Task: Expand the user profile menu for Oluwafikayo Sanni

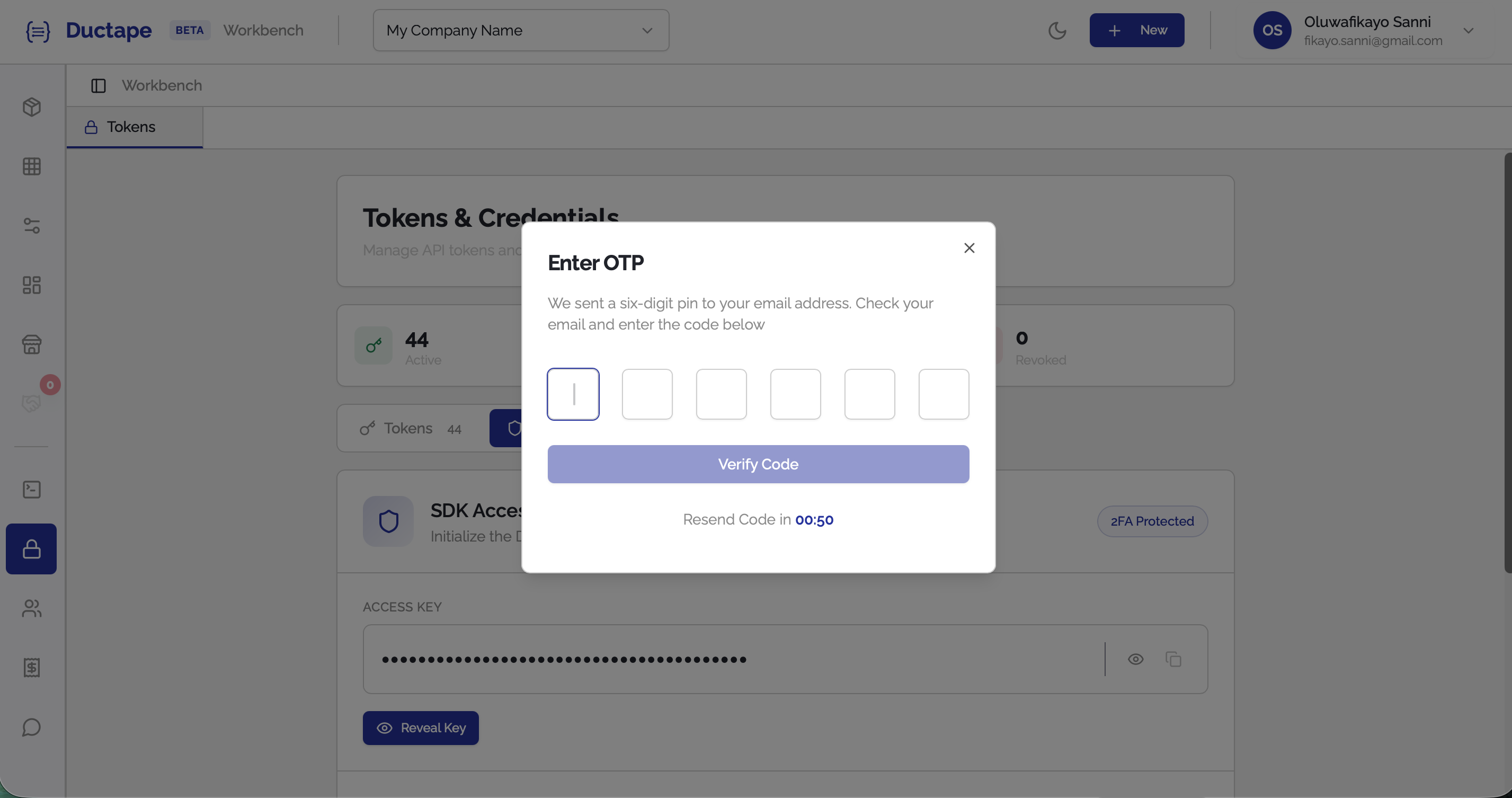Action: 1469,31
